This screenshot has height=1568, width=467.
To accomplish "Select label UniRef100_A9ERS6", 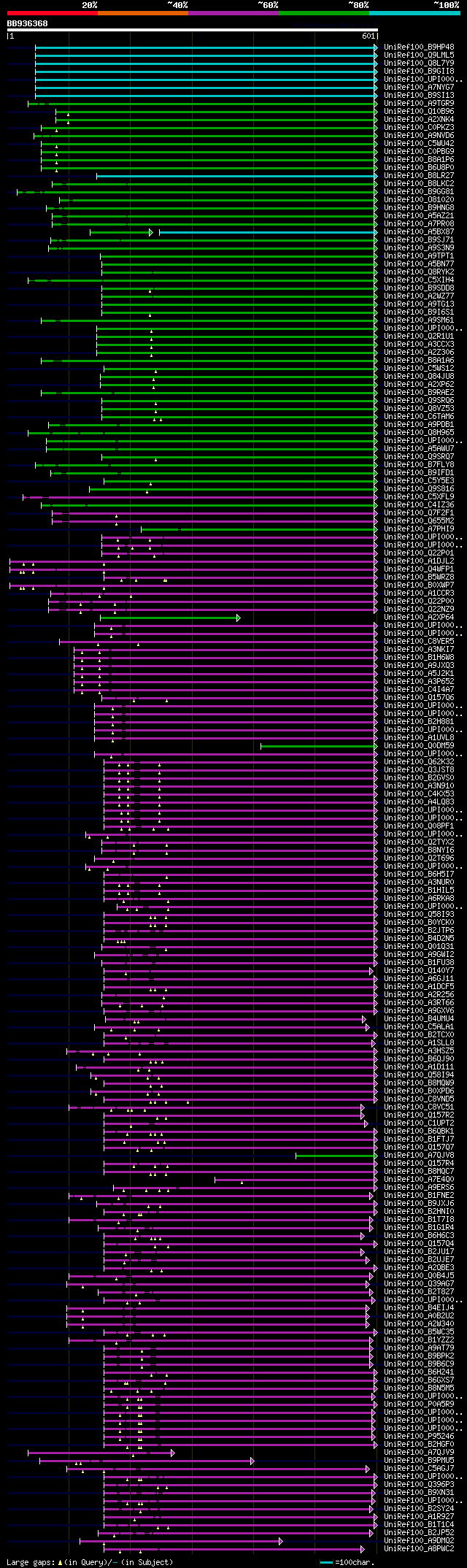I will pyautogui.click(x=419, y=1188).
